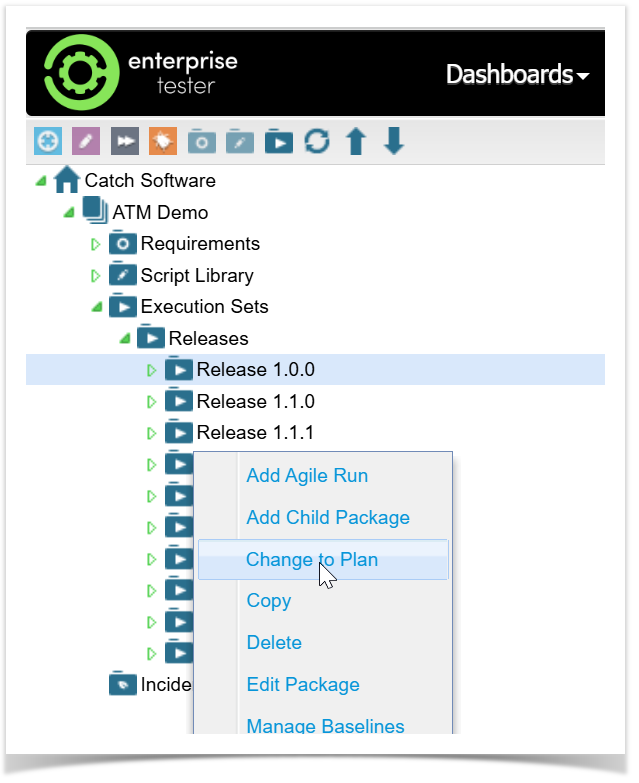Image resolution: width=639 pixels, height=783 pixels.
Task: Click the move up arrow icon
Action: tap(356, 141)
